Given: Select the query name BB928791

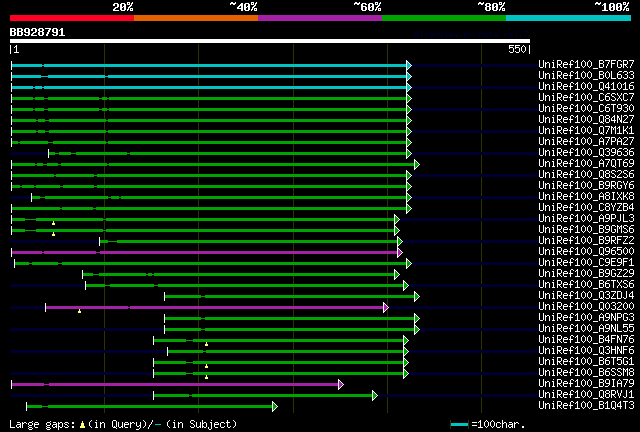Looking at the screenshot, I should point(37,32).
